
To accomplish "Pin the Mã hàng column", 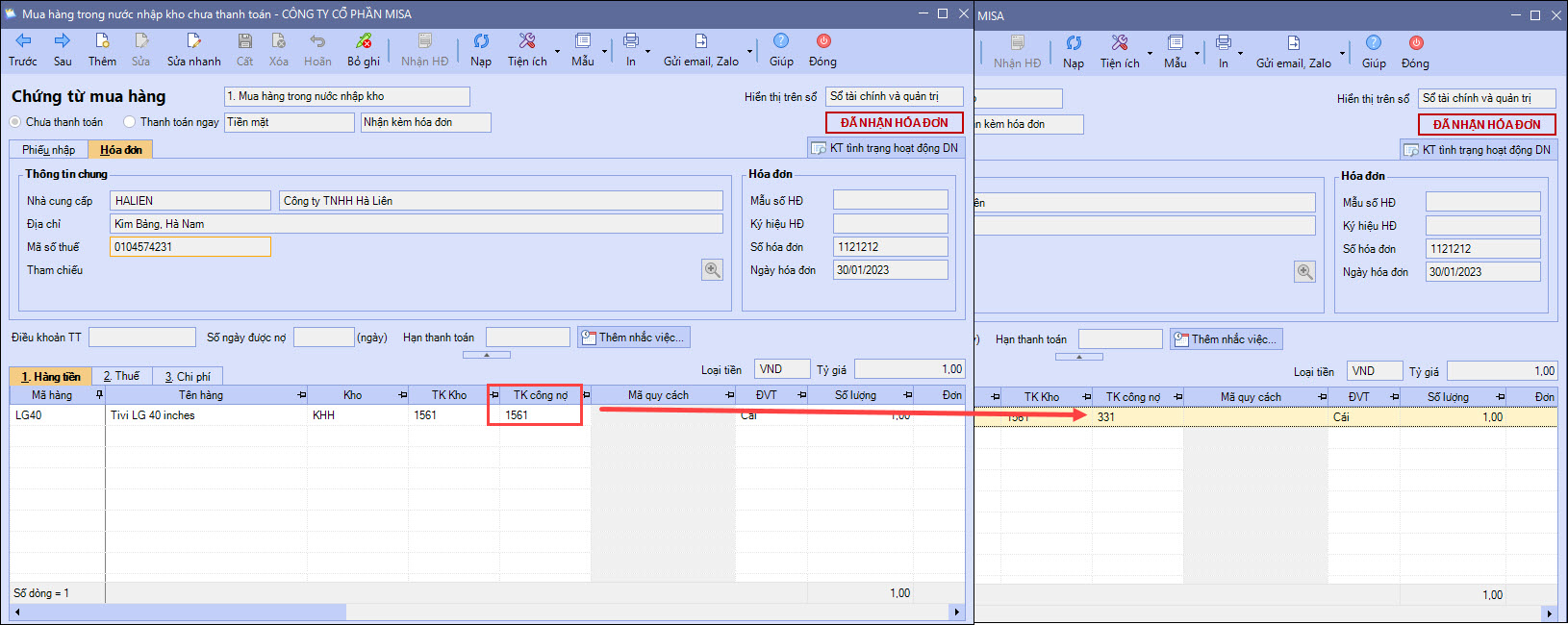I will click(x=99, y=395).
